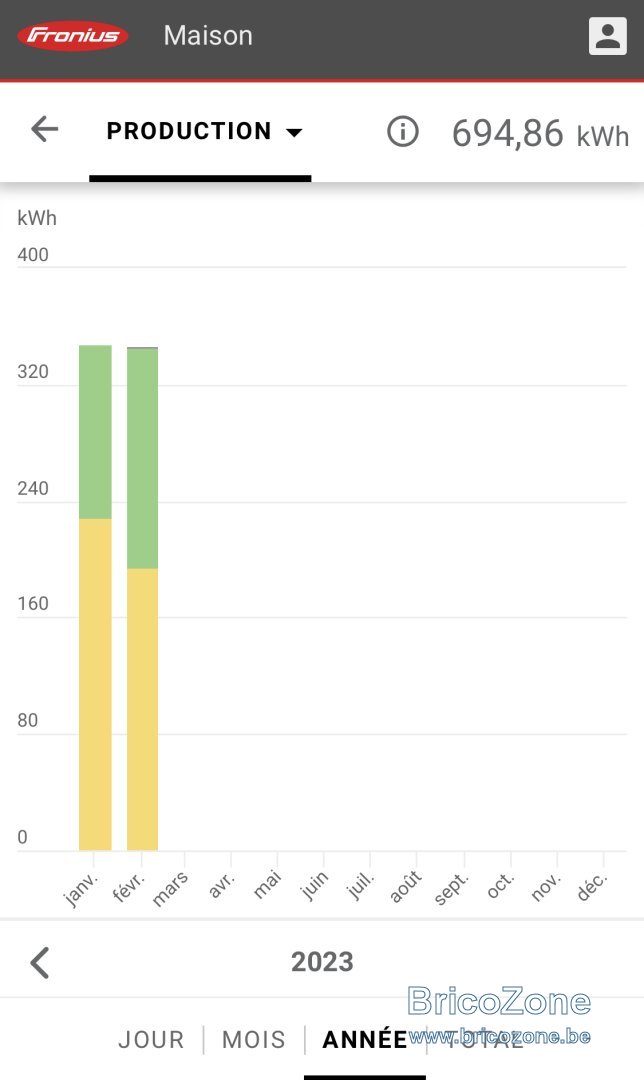Select the ANNÉE tab
The width and height of the screenshot is (644, 1080).
pyautogui.click(x=364, y=1039)
